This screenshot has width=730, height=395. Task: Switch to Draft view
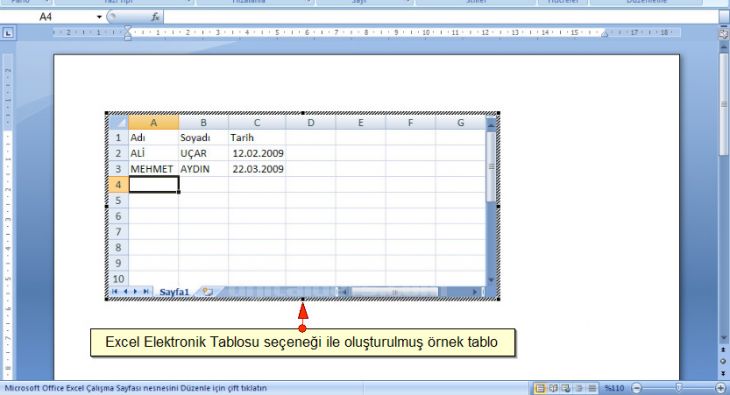point(592,388)
